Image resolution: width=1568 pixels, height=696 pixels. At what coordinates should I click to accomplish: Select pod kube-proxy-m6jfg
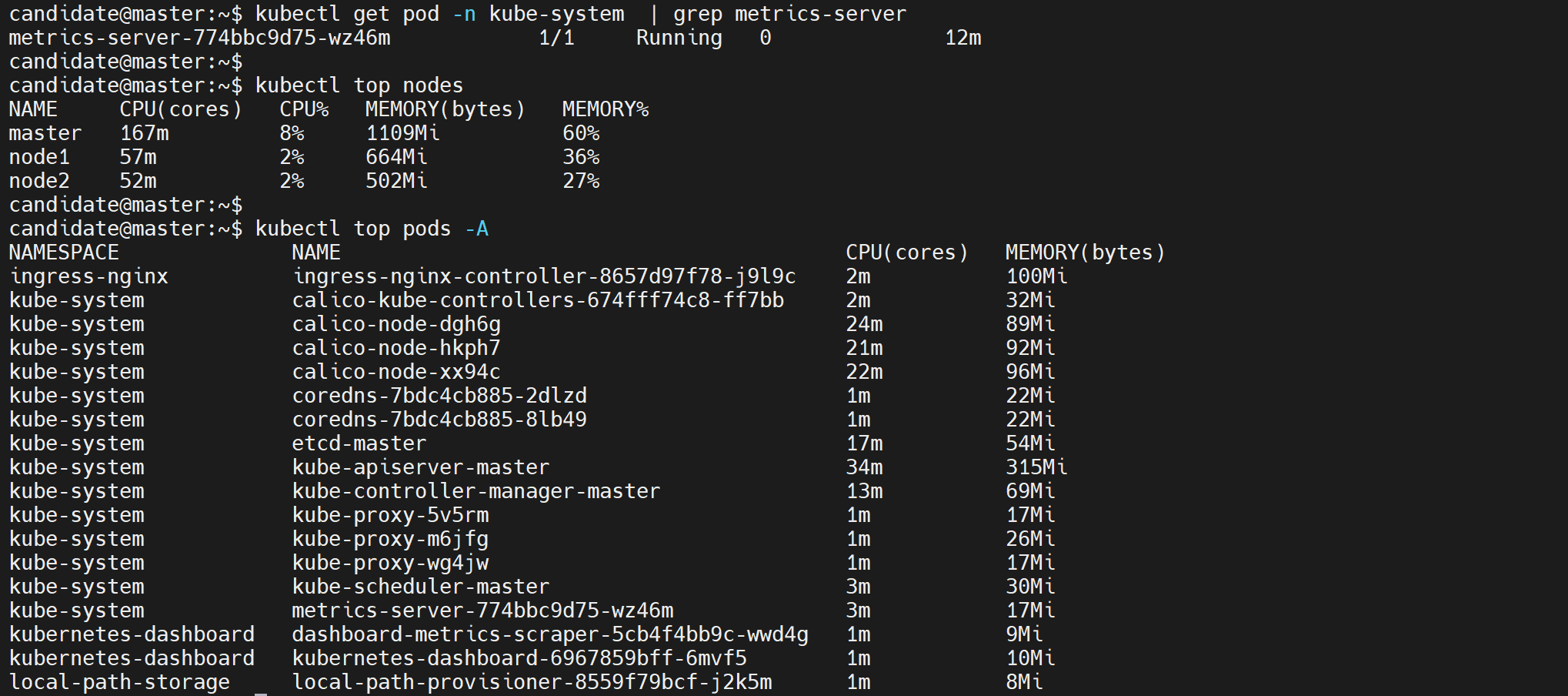(x=390, y=539)
